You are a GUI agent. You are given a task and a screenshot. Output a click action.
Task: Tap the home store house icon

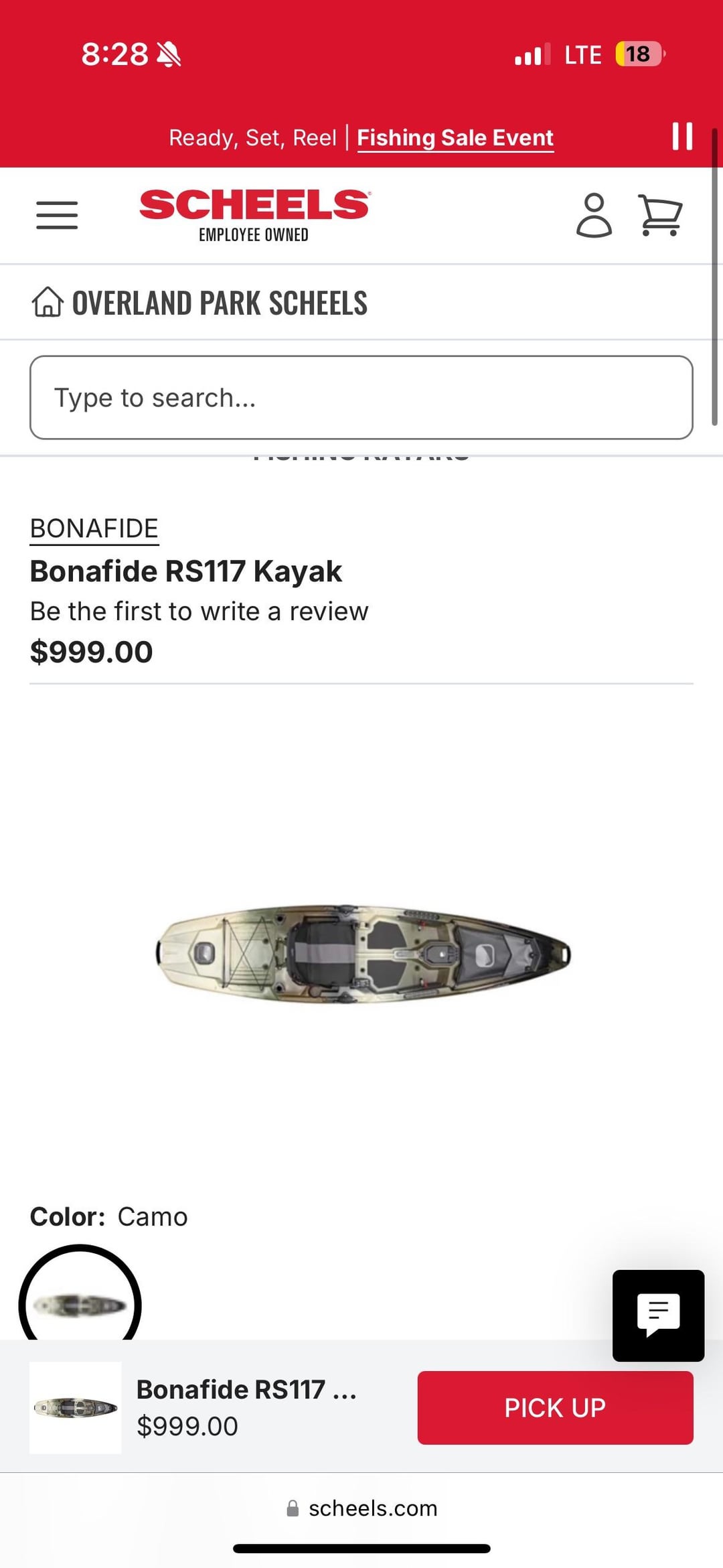(48, 302)
